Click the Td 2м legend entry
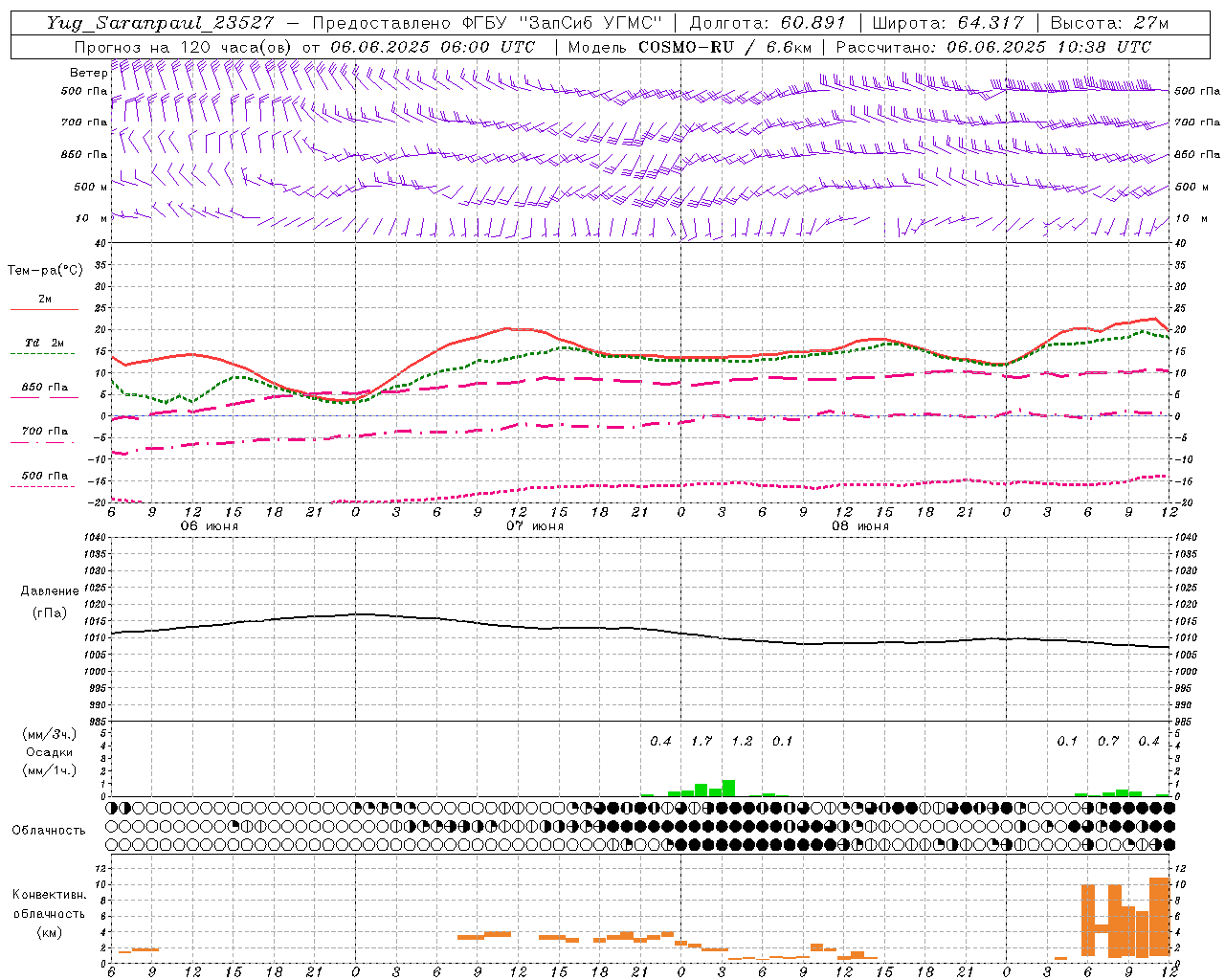Viewport: 1225px width, 980px height. pos(44,343)
